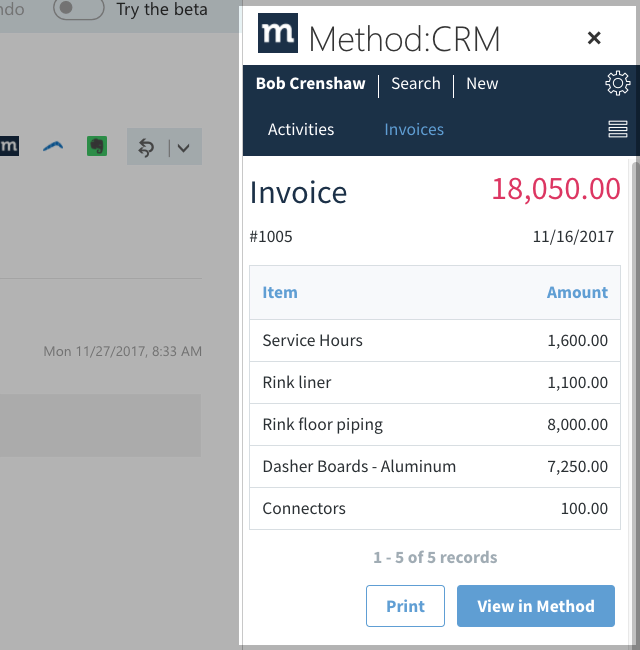The image size is (640, 650).
Task: Close the Method:CRM panel
Action: [x=594, y=38]
